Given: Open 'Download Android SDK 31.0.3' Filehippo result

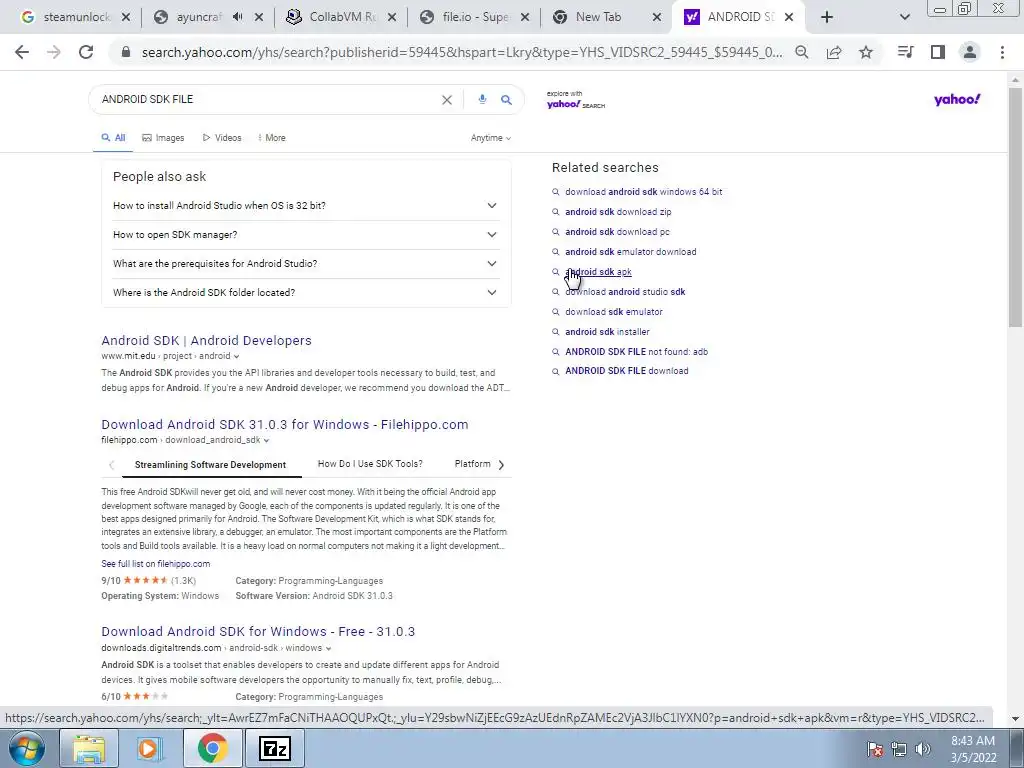Looking at the screenshot, I should (285, 424).
